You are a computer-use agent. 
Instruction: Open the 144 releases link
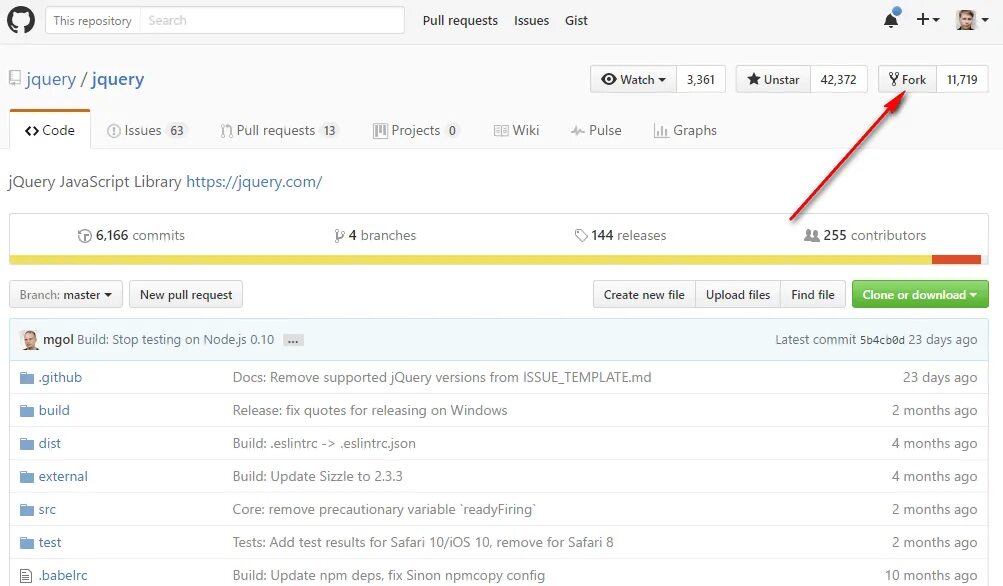(620, 235)
